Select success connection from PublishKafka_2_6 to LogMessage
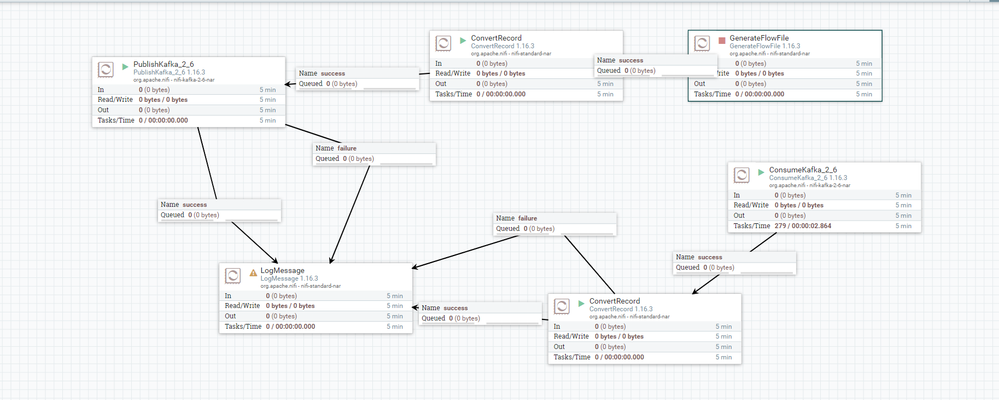Screen dimensions: 999x400 coord(219,210)
